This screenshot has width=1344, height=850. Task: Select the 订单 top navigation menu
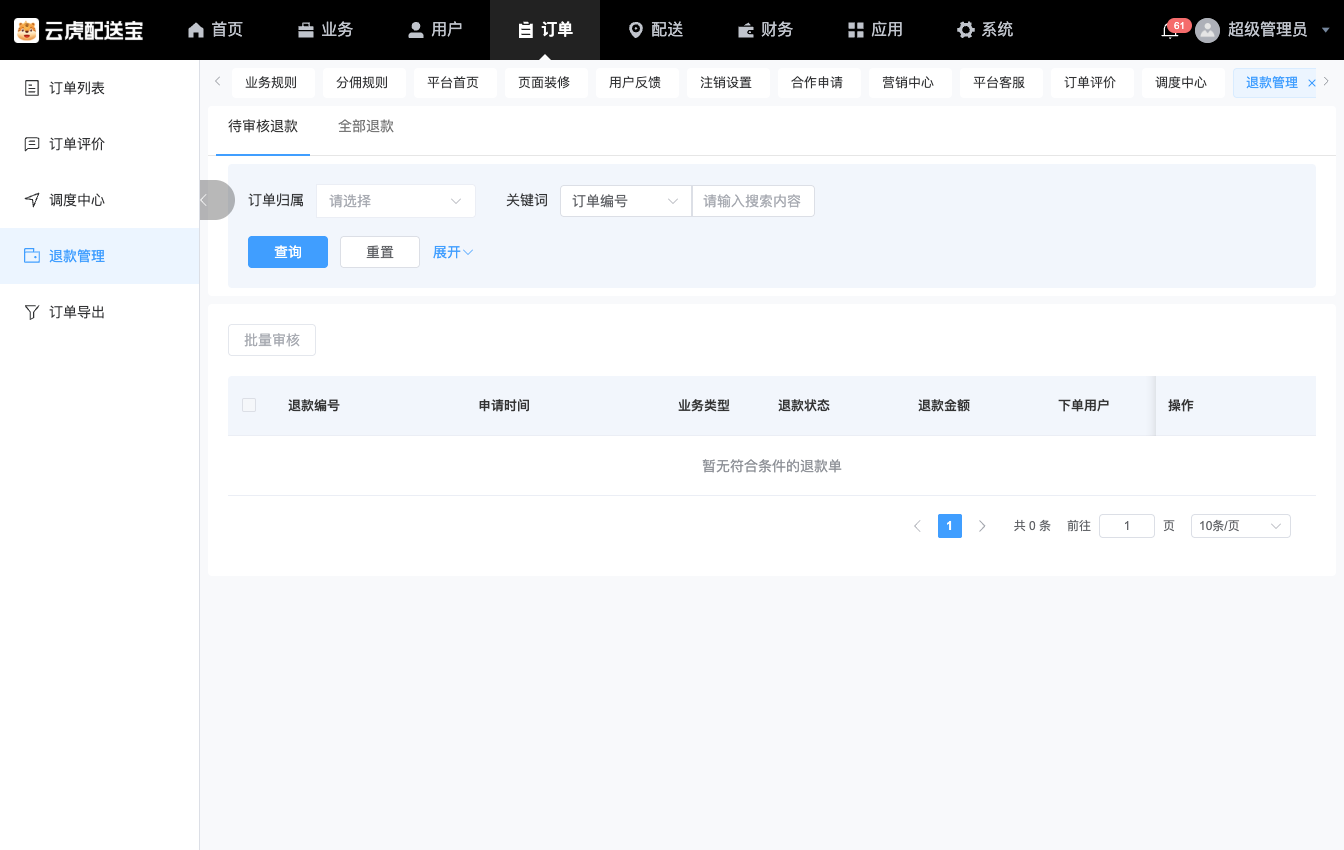tap(545, 30)
